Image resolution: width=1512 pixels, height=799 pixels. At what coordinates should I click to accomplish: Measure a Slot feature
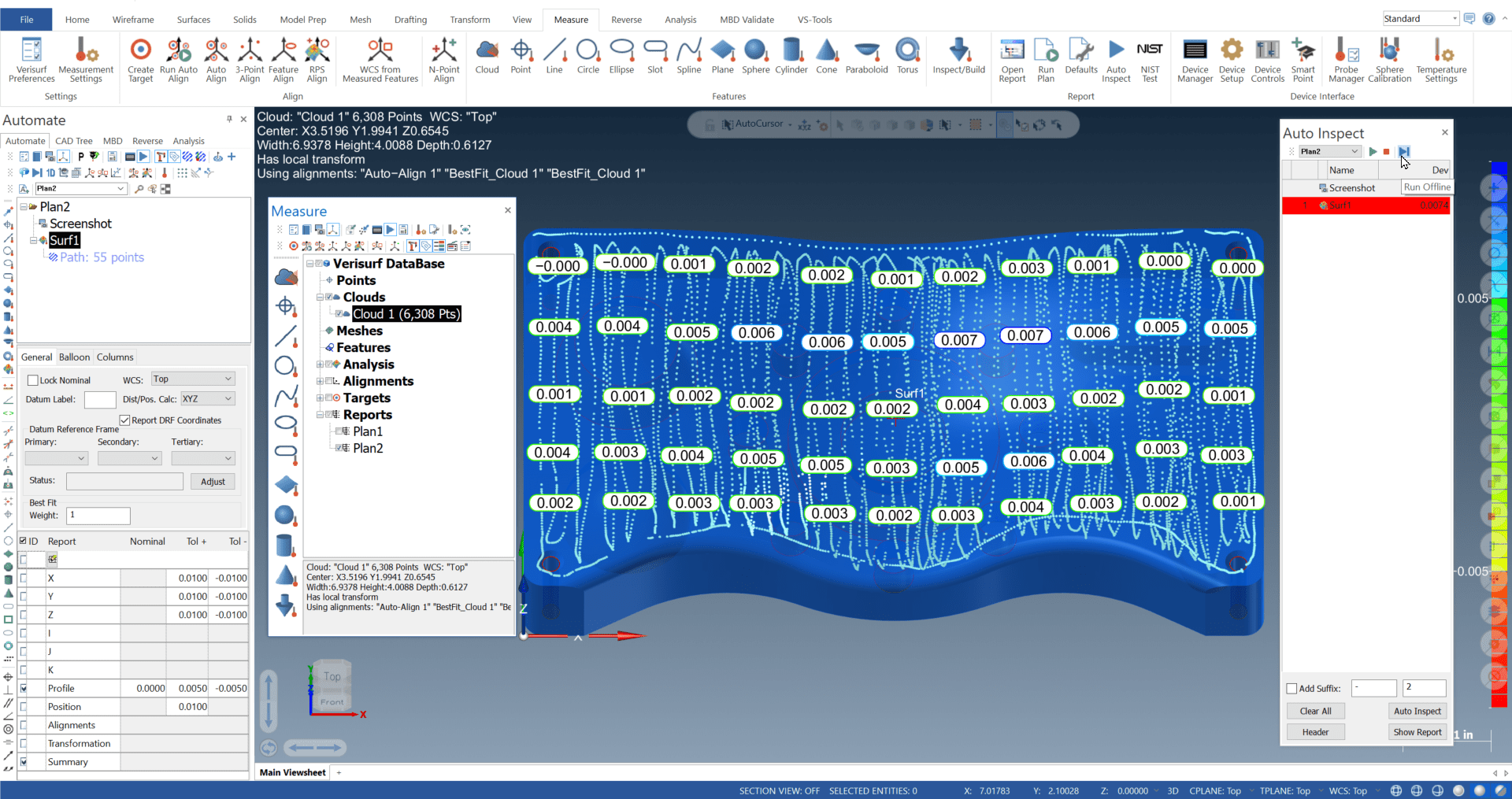(x=655, y=56)
